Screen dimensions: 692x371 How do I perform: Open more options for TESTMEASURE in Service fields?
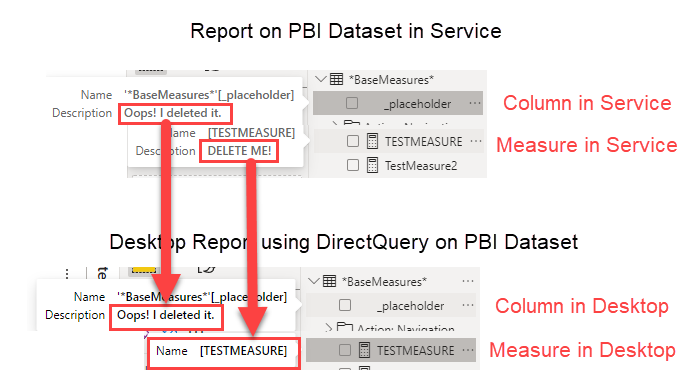pyautogui.click(x=476, y=141)
